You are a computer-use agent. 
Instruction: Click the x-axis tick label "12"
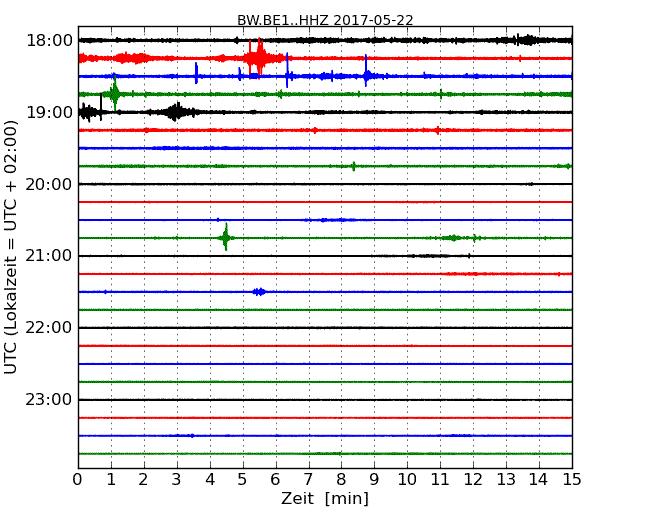(473, 480)
